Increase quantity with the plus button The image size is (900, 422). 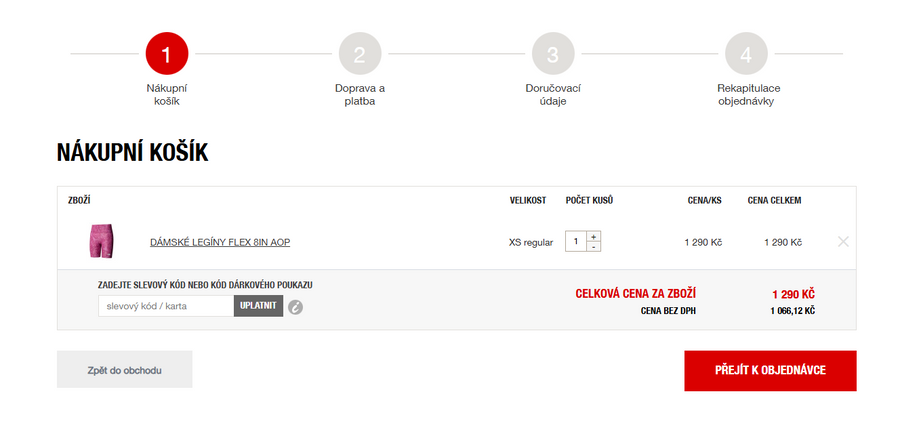click(x=594, y=236)
